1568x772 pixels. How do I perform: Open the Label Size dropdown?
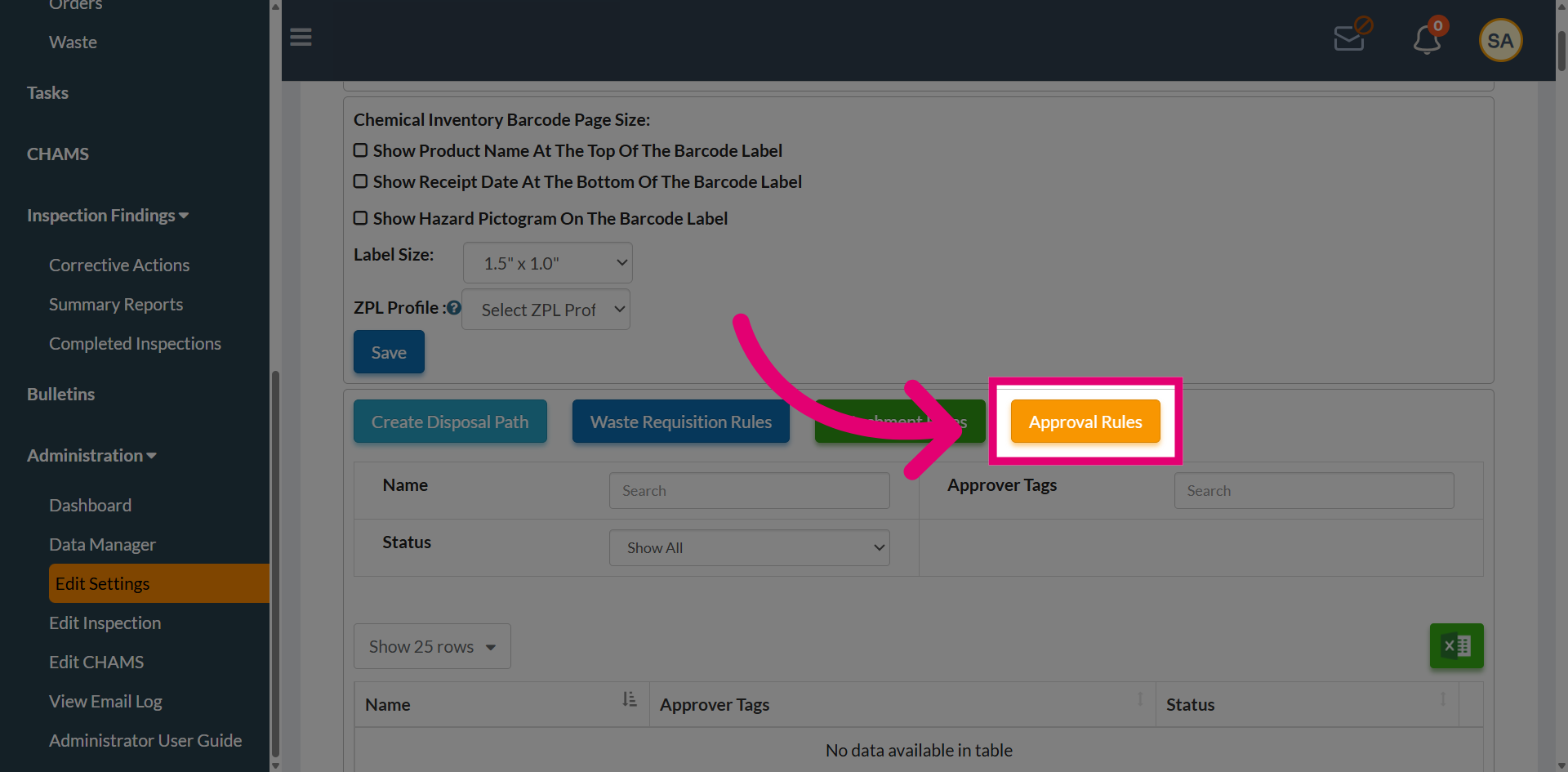coord(548,263)
